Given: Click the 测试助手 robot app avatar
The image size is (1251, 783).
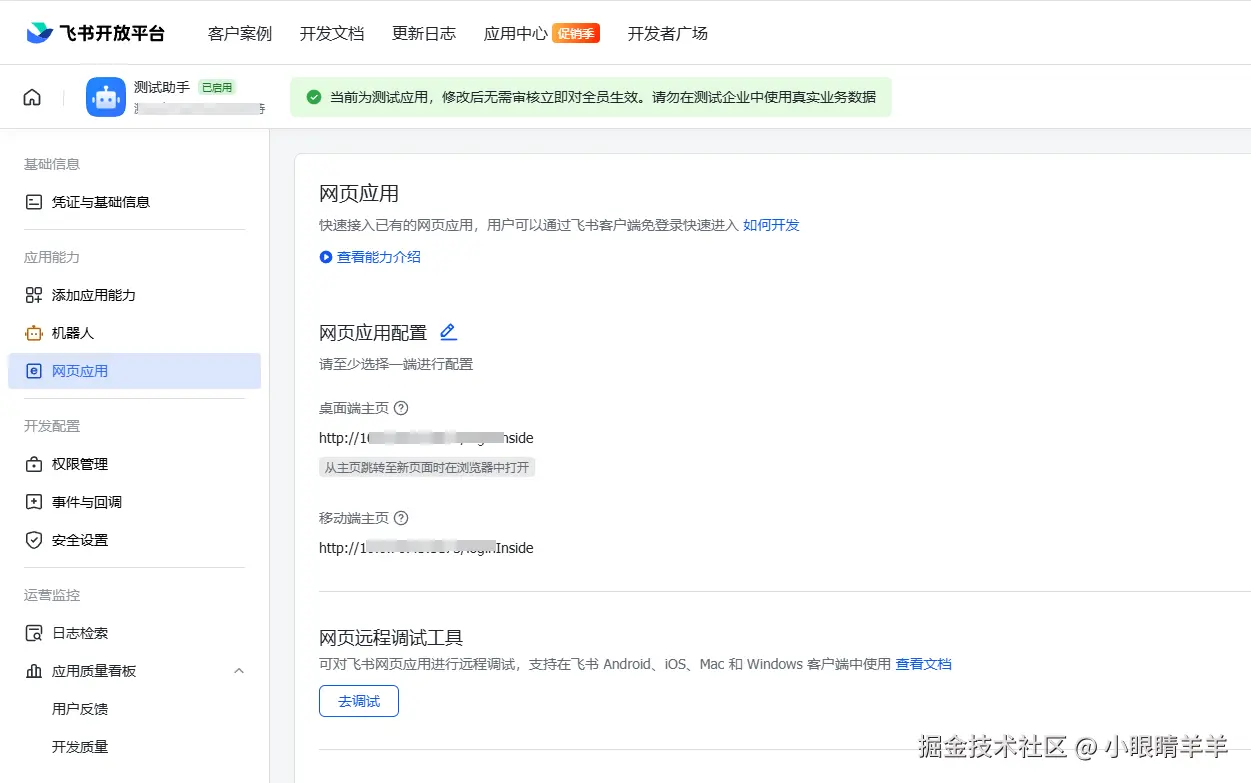Looking at the screenshot, I should [x=106, y=97].
